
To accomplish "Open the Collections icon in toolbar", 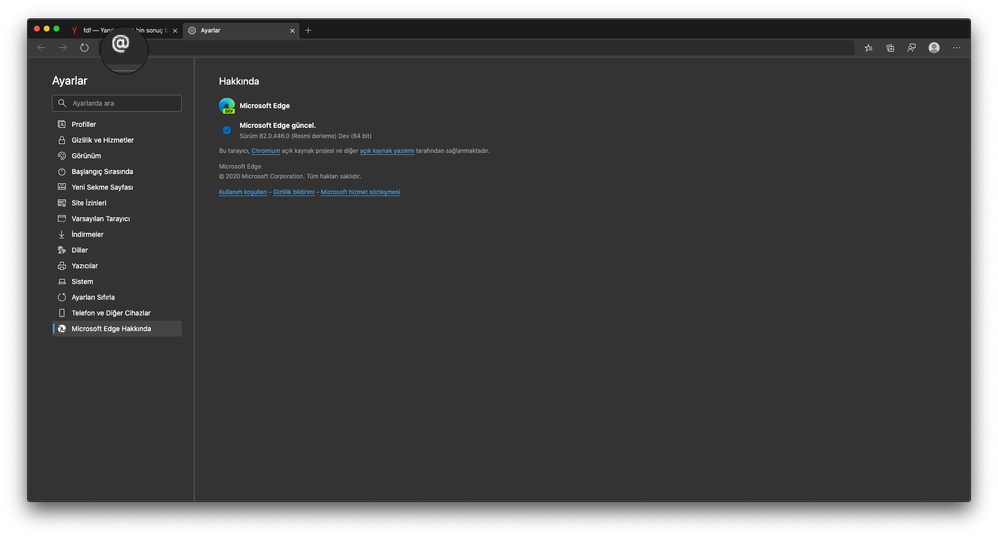I will 890,48.
